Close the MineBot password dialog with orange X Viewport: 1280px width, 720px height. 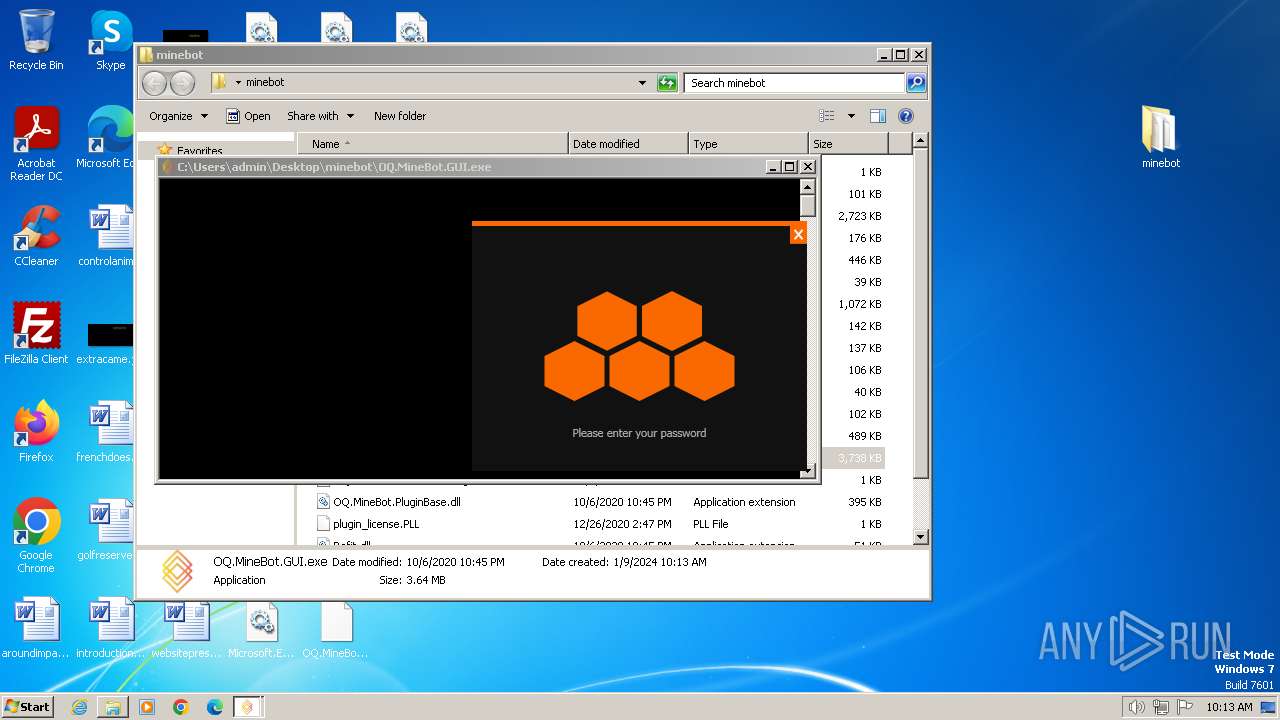[x=797, y=234]
